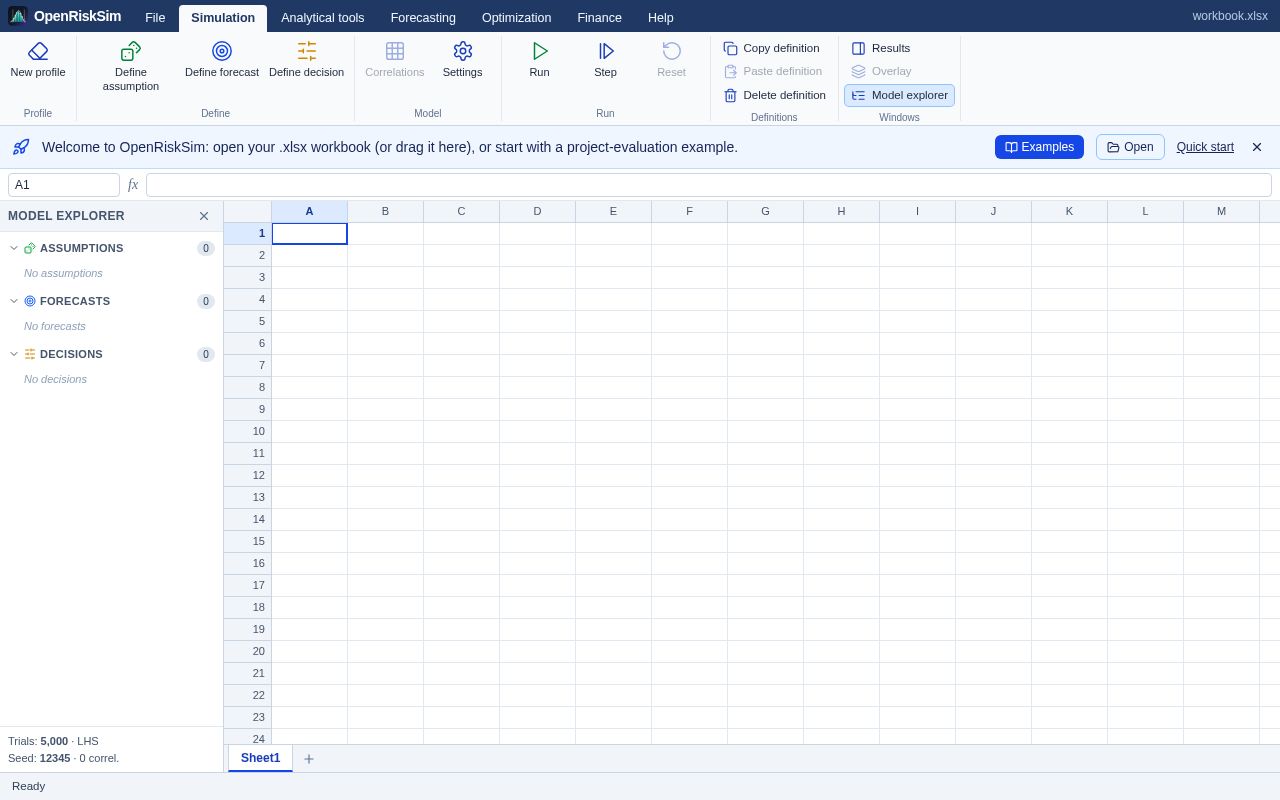The image size is (1280, 800).
Task: Close the Model Explorer panel
Action: tap(204, 216)
